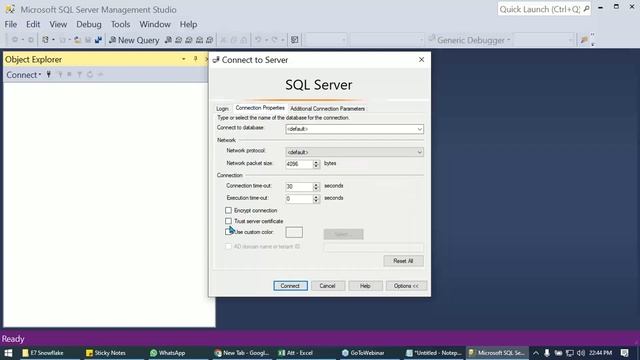The width and height of the screenshot is (640, 360).
Task: Click the Properties window icon in toolbar
Action: (295, 40)
